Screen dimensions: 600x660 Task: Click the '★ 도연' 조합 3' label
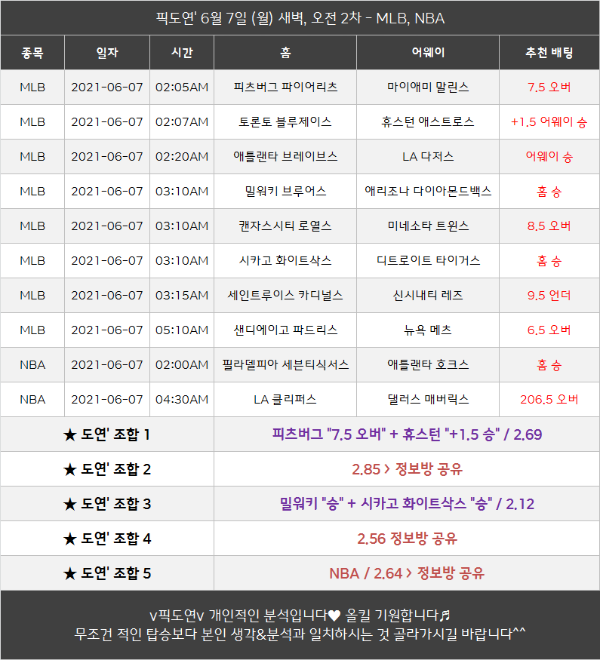[107, 504]
